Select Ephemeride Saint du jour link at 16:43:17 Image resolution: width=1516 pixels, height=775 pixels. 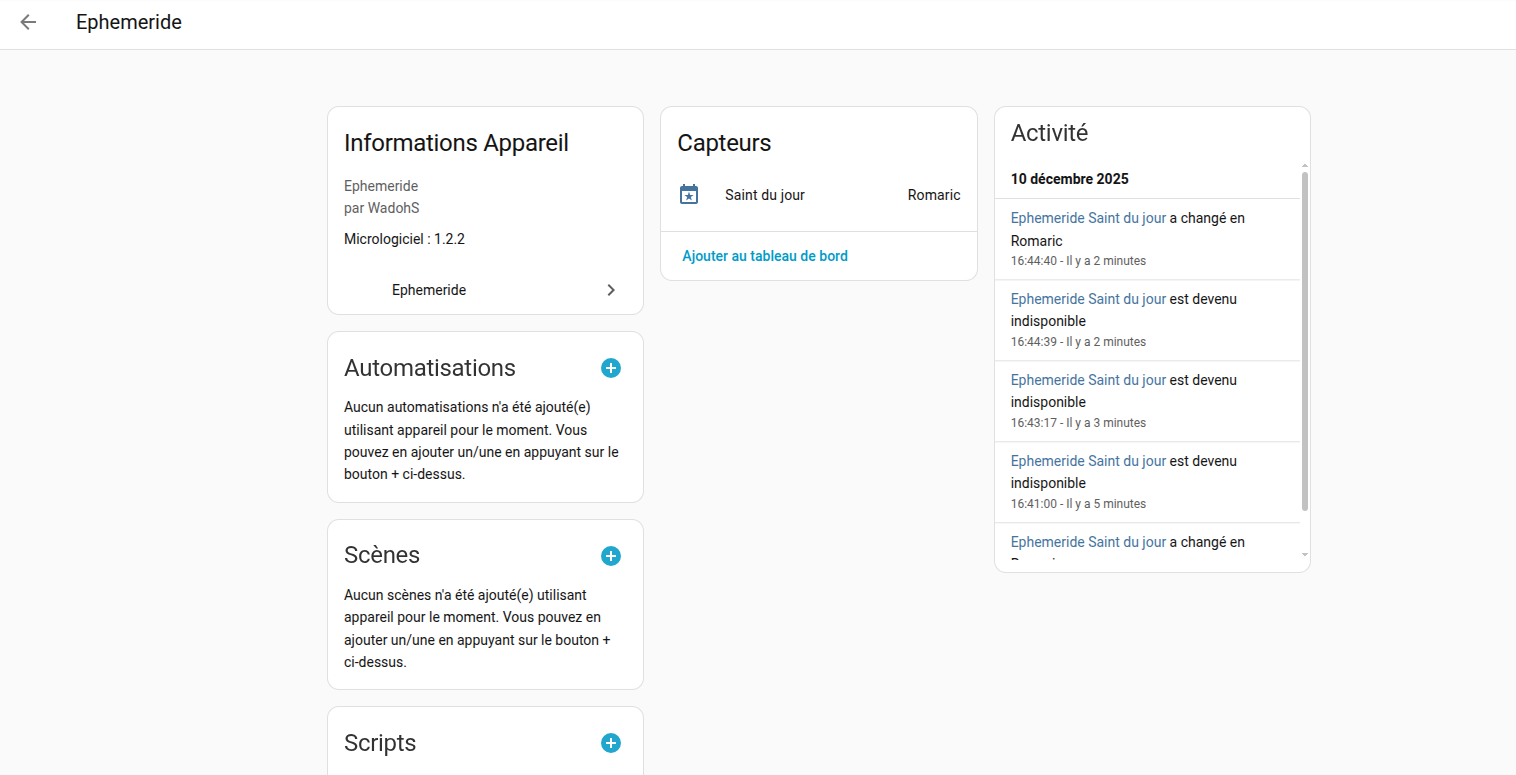[x=1088, y=380]
